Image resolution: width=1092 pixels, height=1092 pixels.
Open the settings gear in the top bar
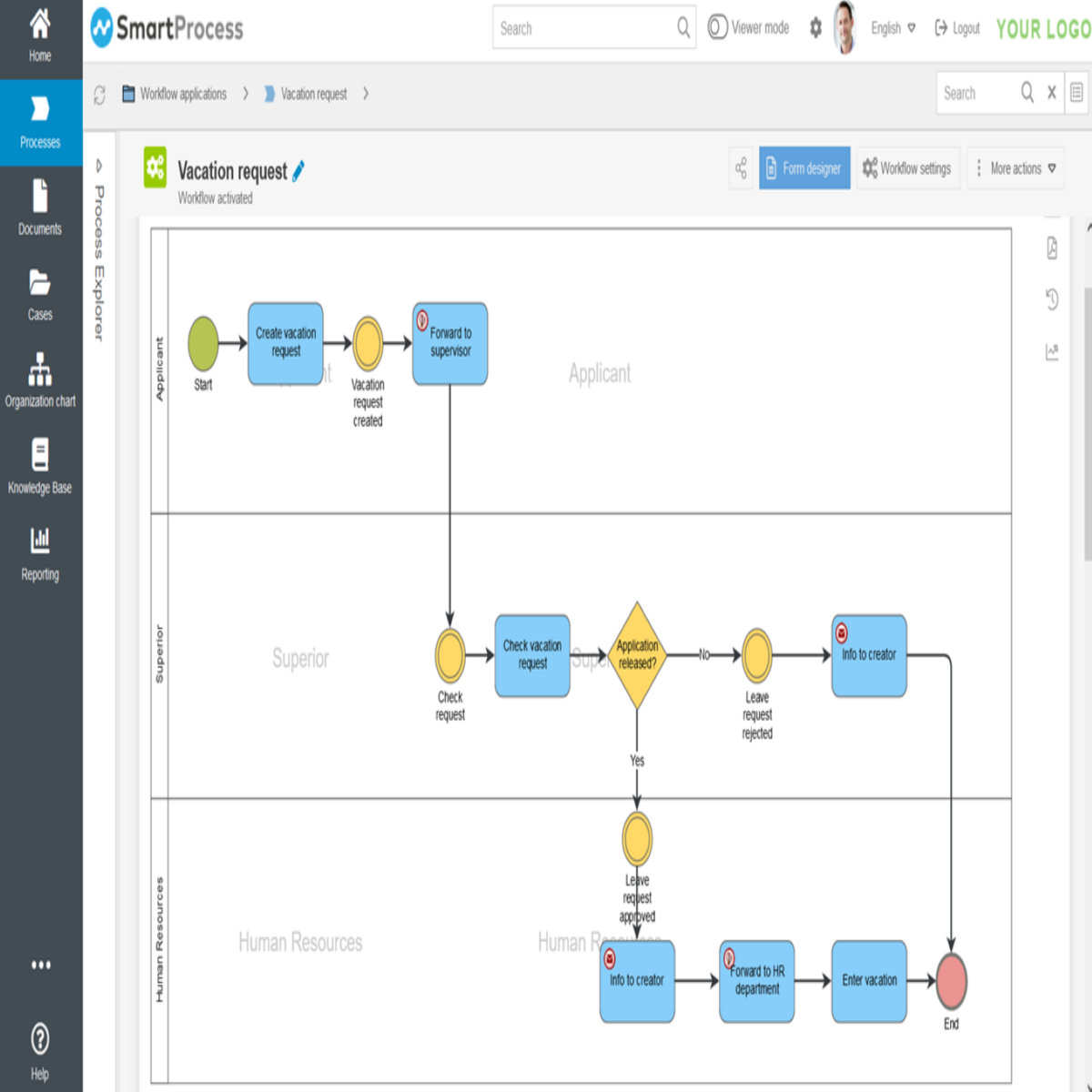click(814, 28)
